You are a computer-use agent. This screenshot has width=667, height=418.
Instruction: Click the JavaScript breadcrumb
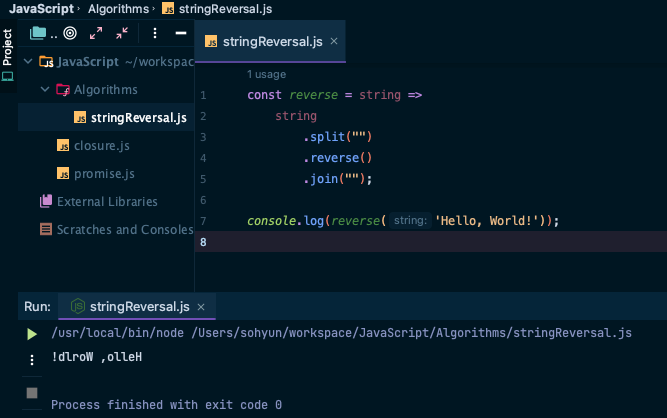41,9
